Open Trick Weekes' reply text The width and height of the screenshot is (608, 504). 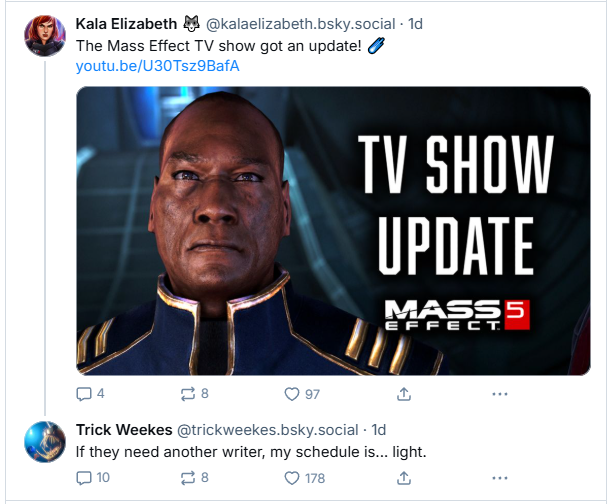[x=251, y=452]
